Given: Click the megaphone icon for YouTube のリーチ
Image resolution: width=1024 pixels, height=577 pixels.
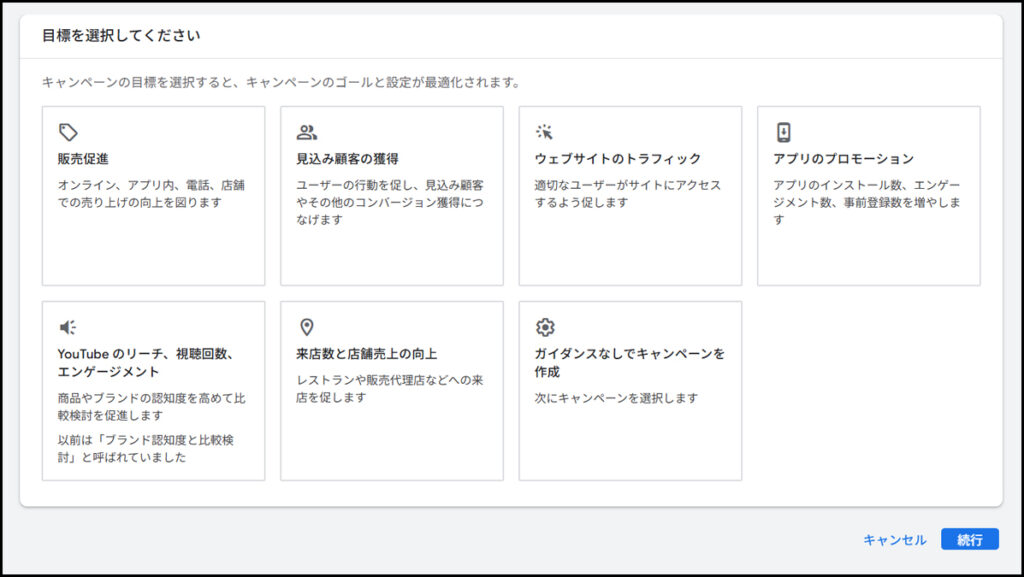Looking at the screenshot, I should 68,327.
